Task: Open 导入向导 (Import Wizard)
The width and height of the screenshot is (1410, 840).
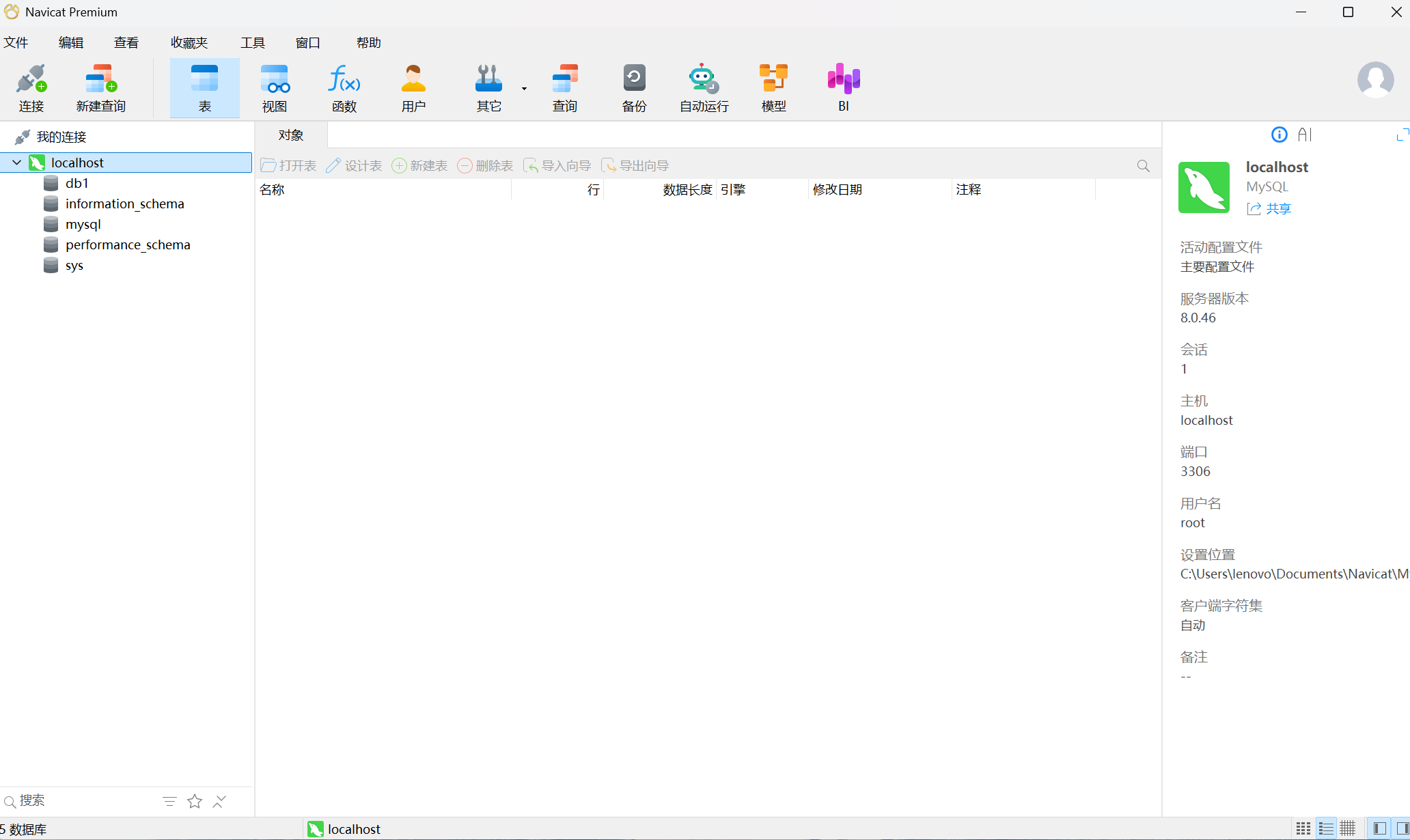Action: 557,165
